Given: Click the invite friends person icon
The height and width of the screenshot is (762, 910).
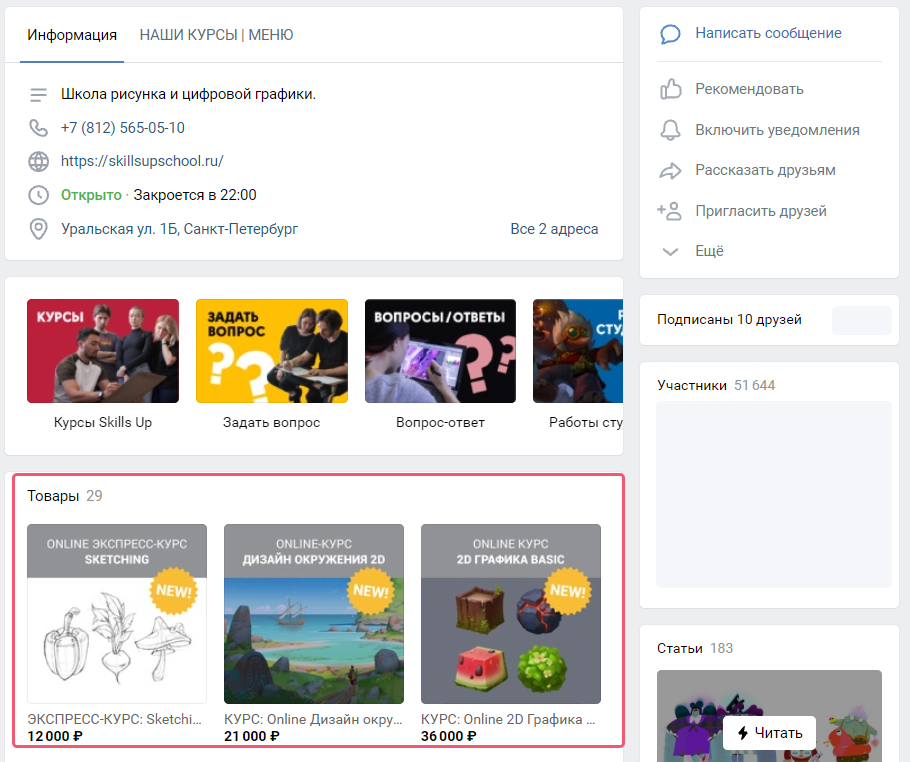Looking at the screenshot, I should [669, 211].
